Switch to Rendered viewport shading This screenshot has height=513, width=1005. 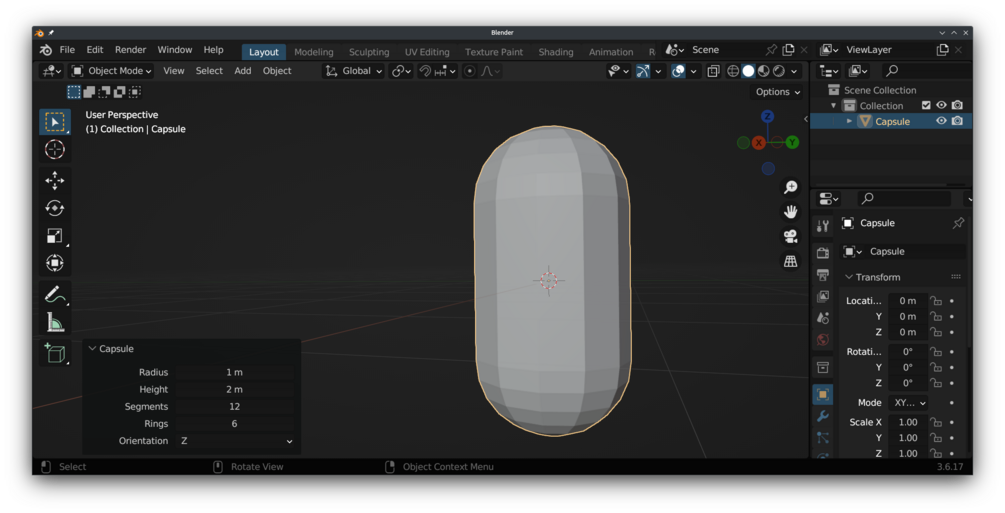coord(779,71)
